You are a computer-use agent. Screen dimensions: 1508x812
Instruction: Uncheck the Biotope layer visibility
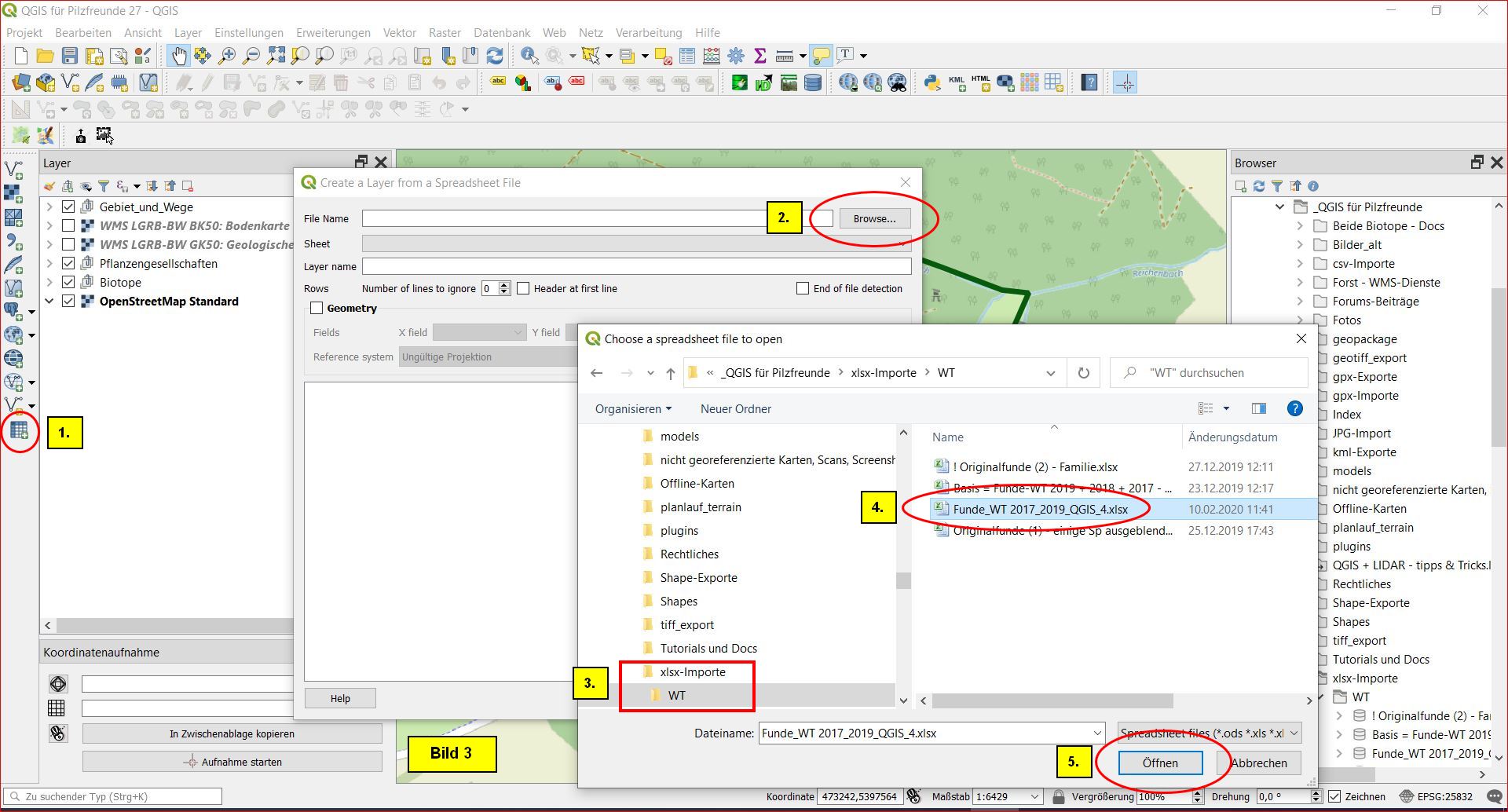click(68, 283)
